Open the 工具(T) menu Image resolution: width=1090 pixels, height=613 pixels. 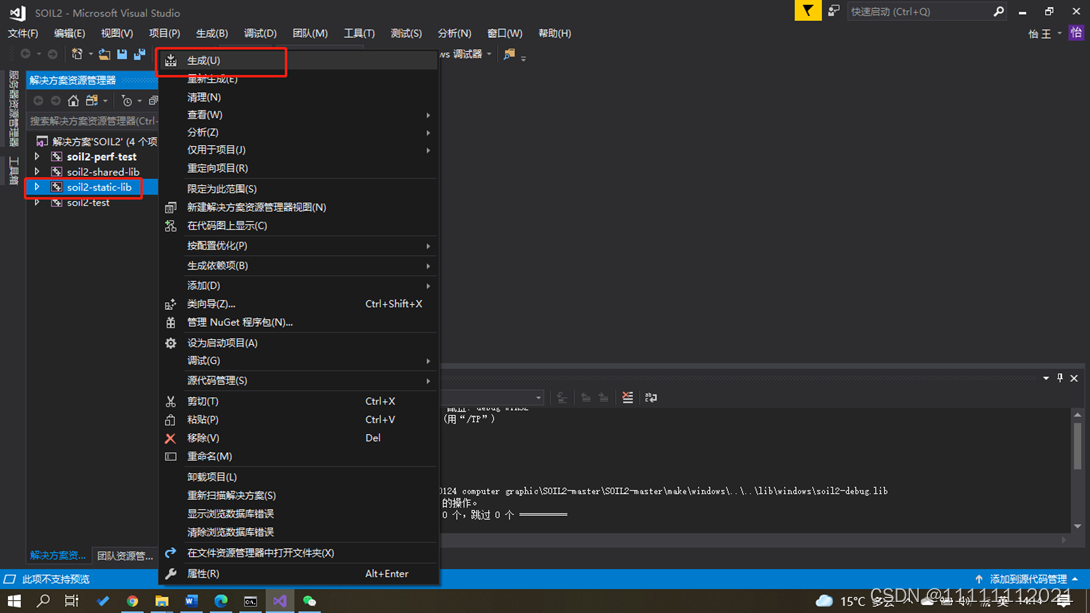[x=359, y=32]
